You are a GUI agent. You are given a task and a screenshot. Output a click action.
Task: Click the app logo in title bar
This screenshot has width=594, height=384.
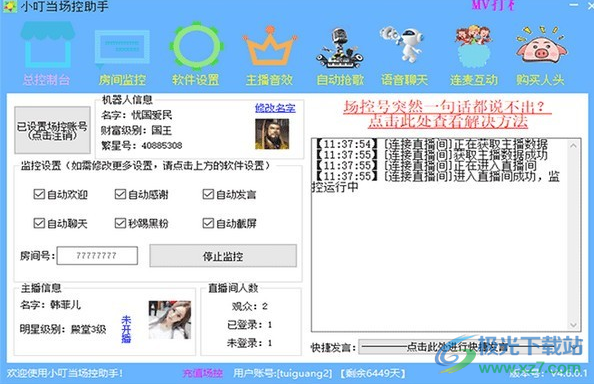point(9,6)
